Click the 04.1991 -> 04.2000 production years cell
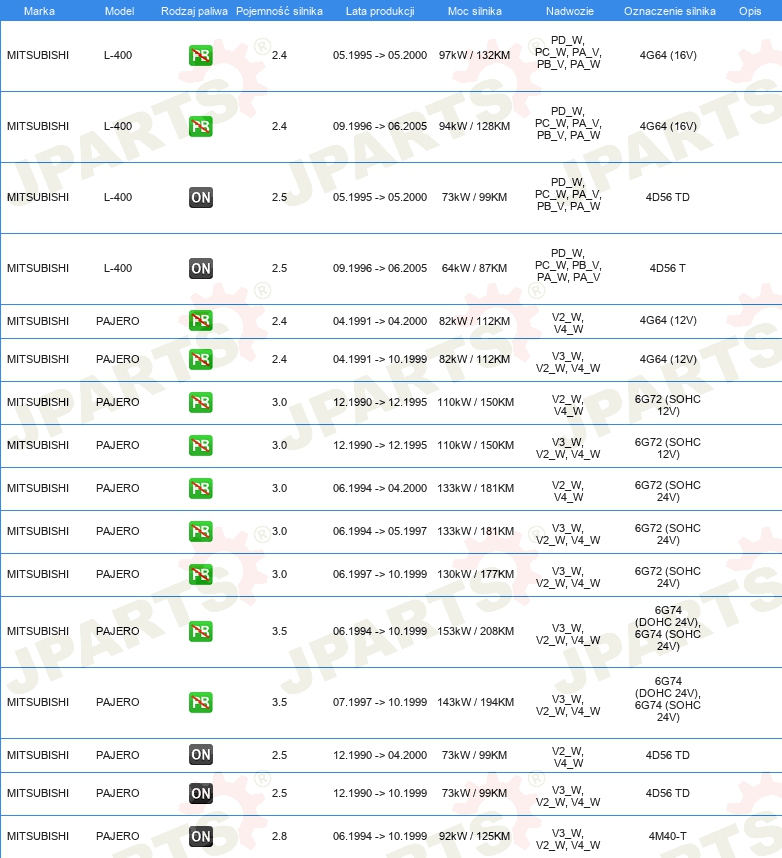The image size is (782, 858). (380, 321)
